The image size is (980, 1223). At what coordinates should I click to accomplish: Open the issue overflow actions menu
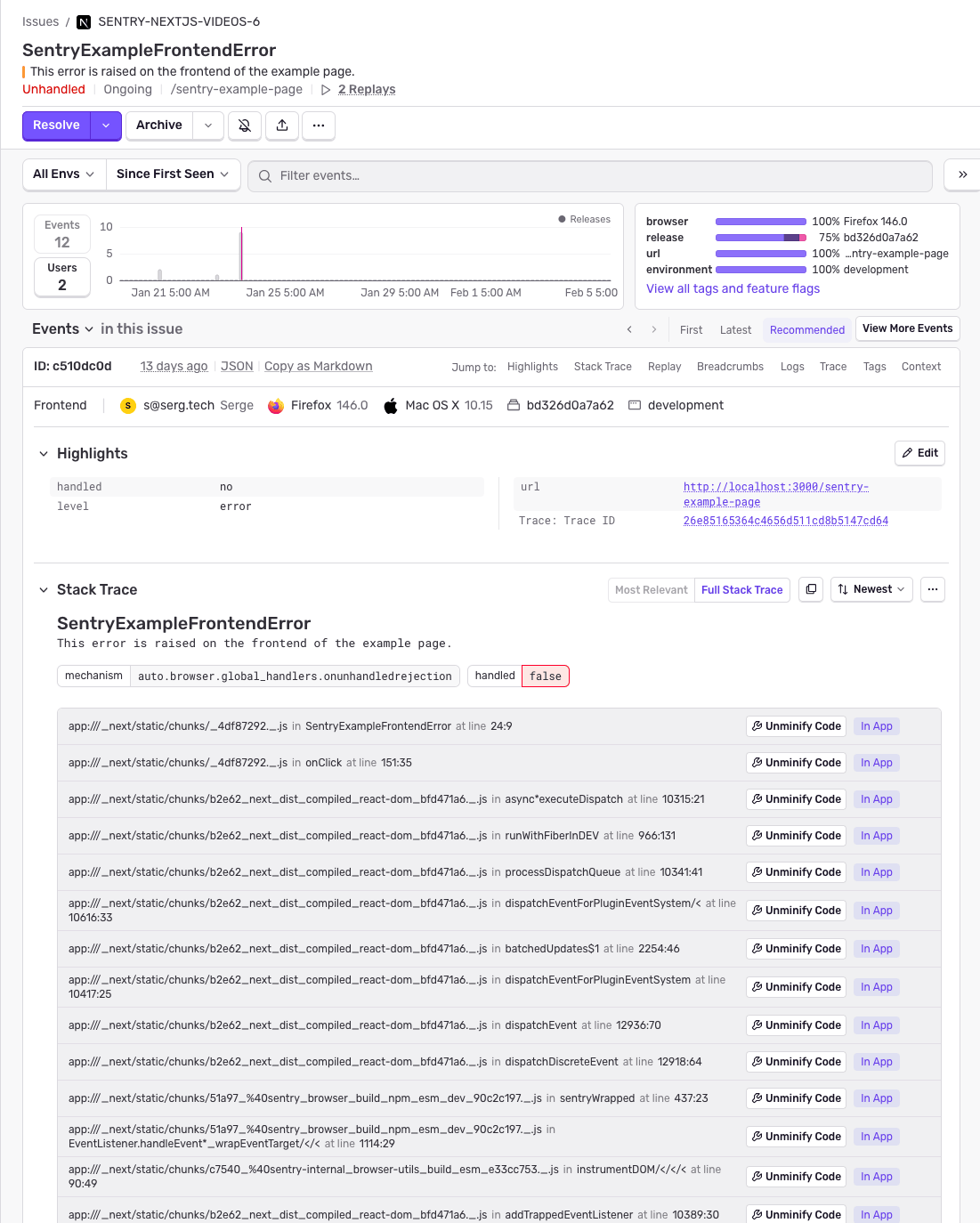pos(318,126)
